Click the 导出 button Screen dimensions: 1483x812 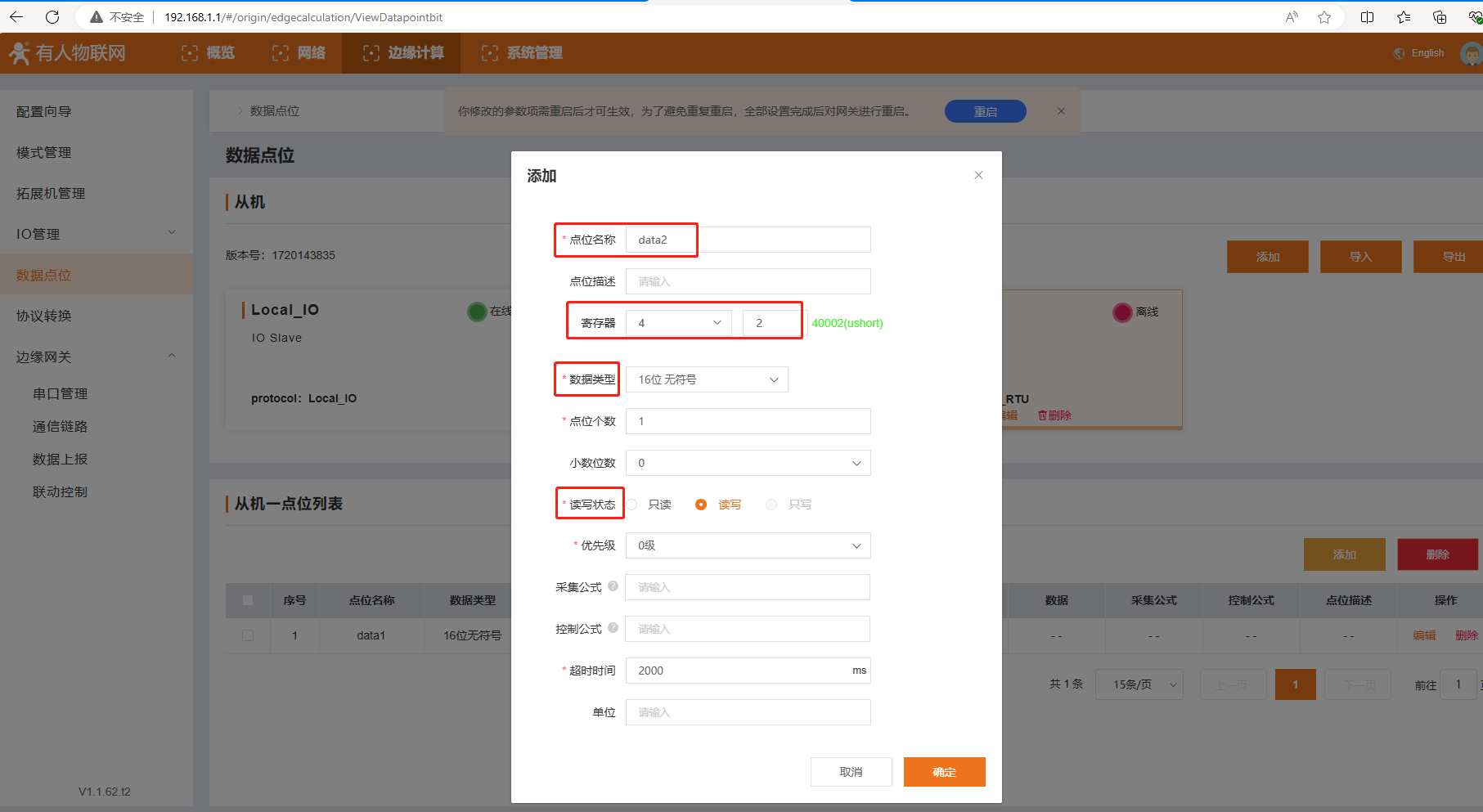(x=1449, y=257)
